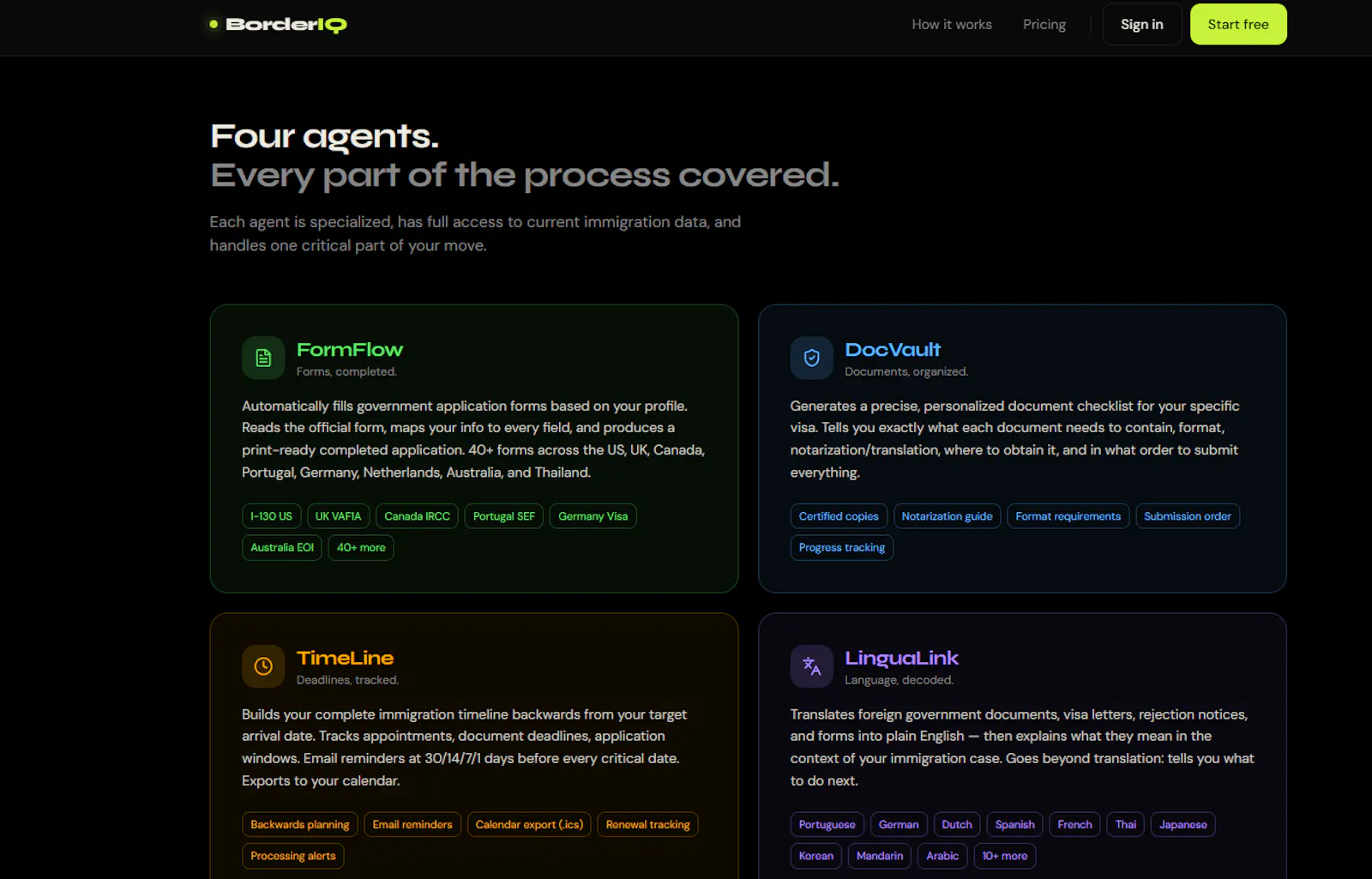Click the FormFlow document icon
The width and height of the screenshot is (1372, 879).
263,358
